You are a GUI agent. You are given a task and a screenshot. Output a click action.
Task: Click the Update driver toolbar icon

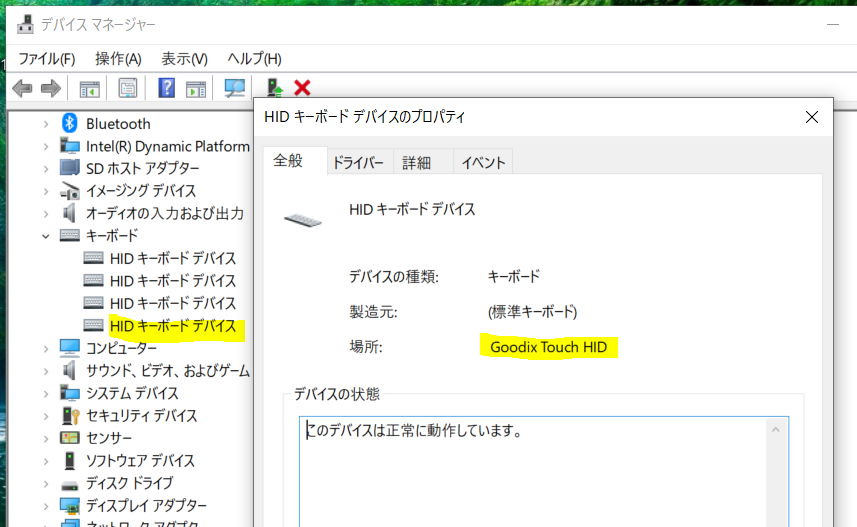pyautogui.click(x=274, y=88)
